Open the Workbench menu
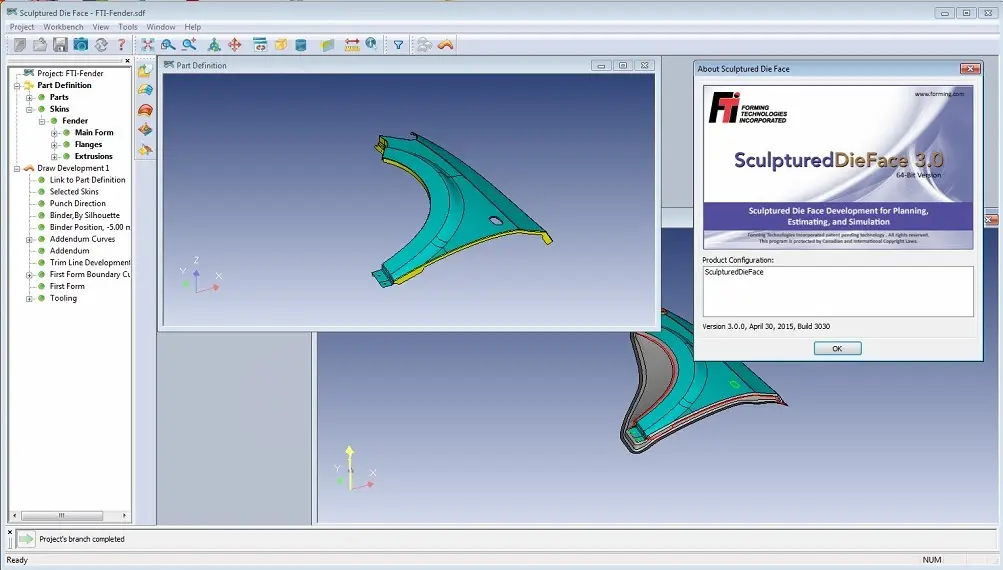Screen dimensions: 1003x570 tap(63, 27)
